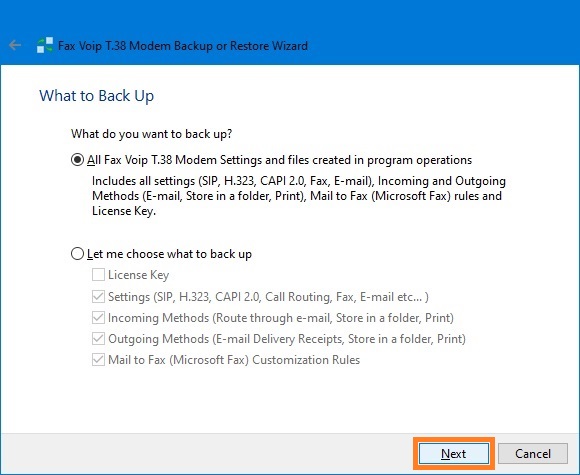This screenshot has height=475, width=580.
Task: Click the Outgoing Methods label text
Action: [x=287, y=339]
